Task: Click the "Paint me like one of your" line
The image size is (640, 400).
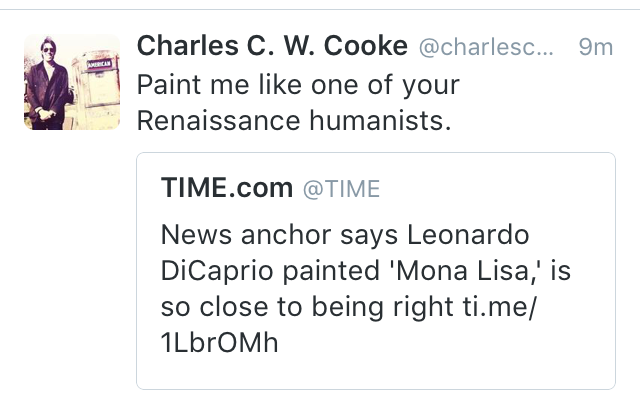Action: pyautogui.click(x=297, y=84)
